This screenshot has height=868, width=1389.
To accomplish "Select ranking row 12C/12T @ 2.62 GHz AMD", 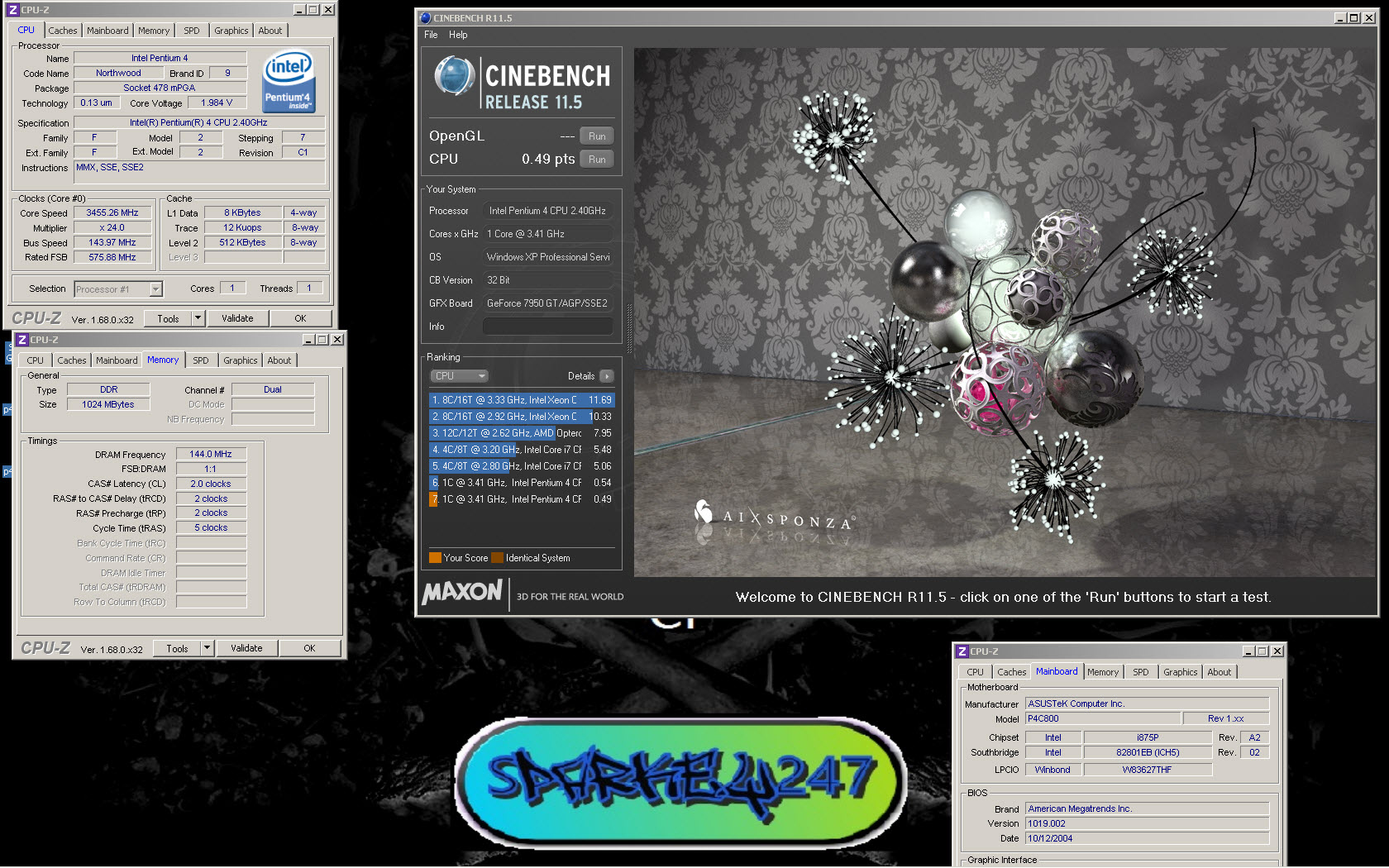I will click(x=522, y=433).
